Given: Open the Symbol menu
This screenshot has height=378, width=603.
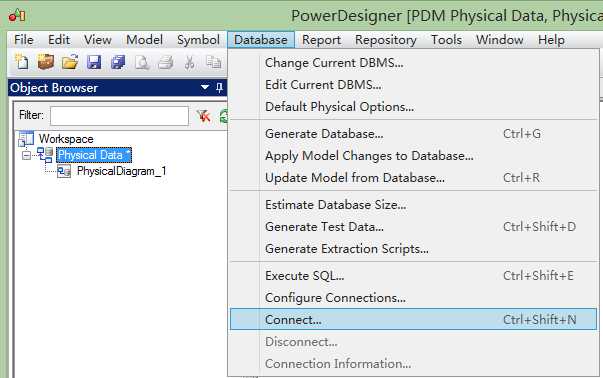Looking at the screenshot, I should (198, 40).
